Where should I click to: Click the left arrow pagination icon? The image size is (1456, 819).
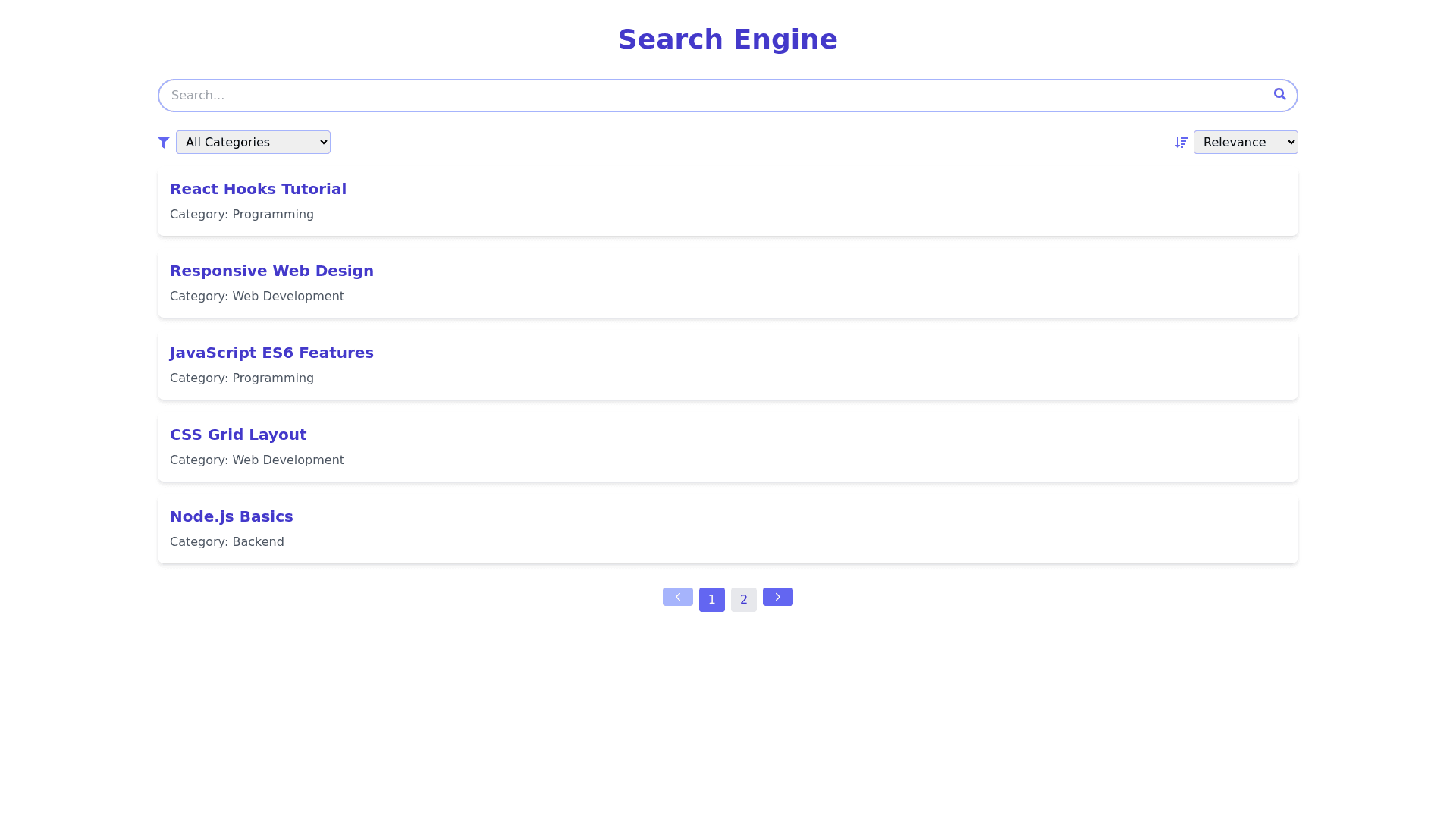coord(677,598)
